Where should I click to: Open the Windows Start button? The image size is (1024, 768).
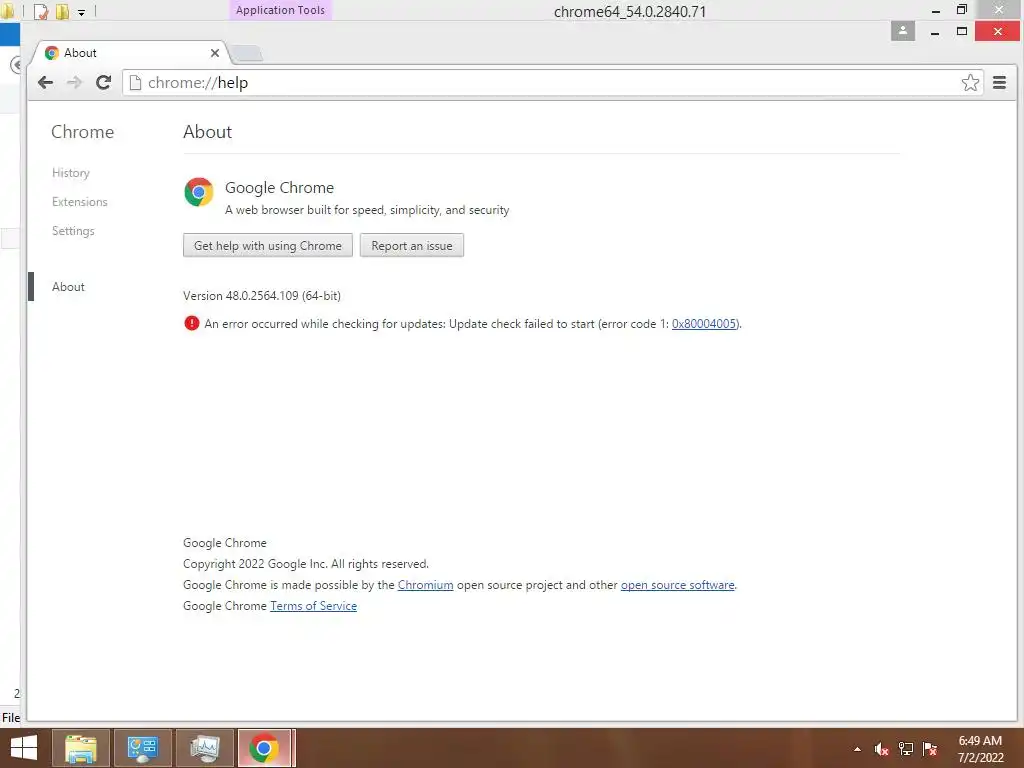point(24,748)
